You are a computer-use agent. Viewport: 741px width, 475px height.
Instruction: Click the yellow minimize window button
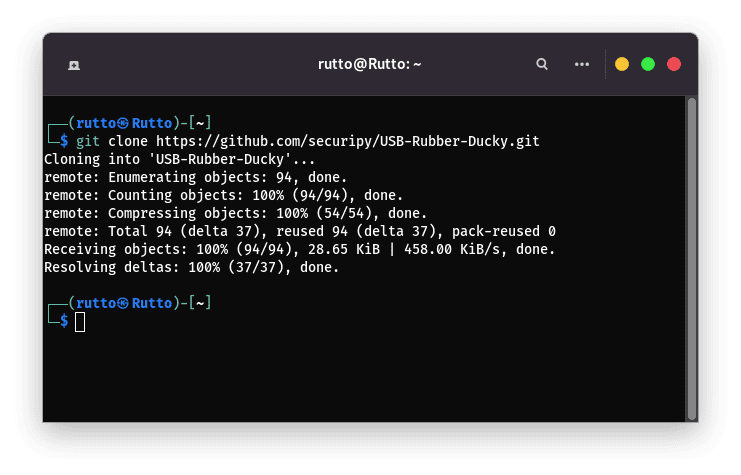point(622,64)
